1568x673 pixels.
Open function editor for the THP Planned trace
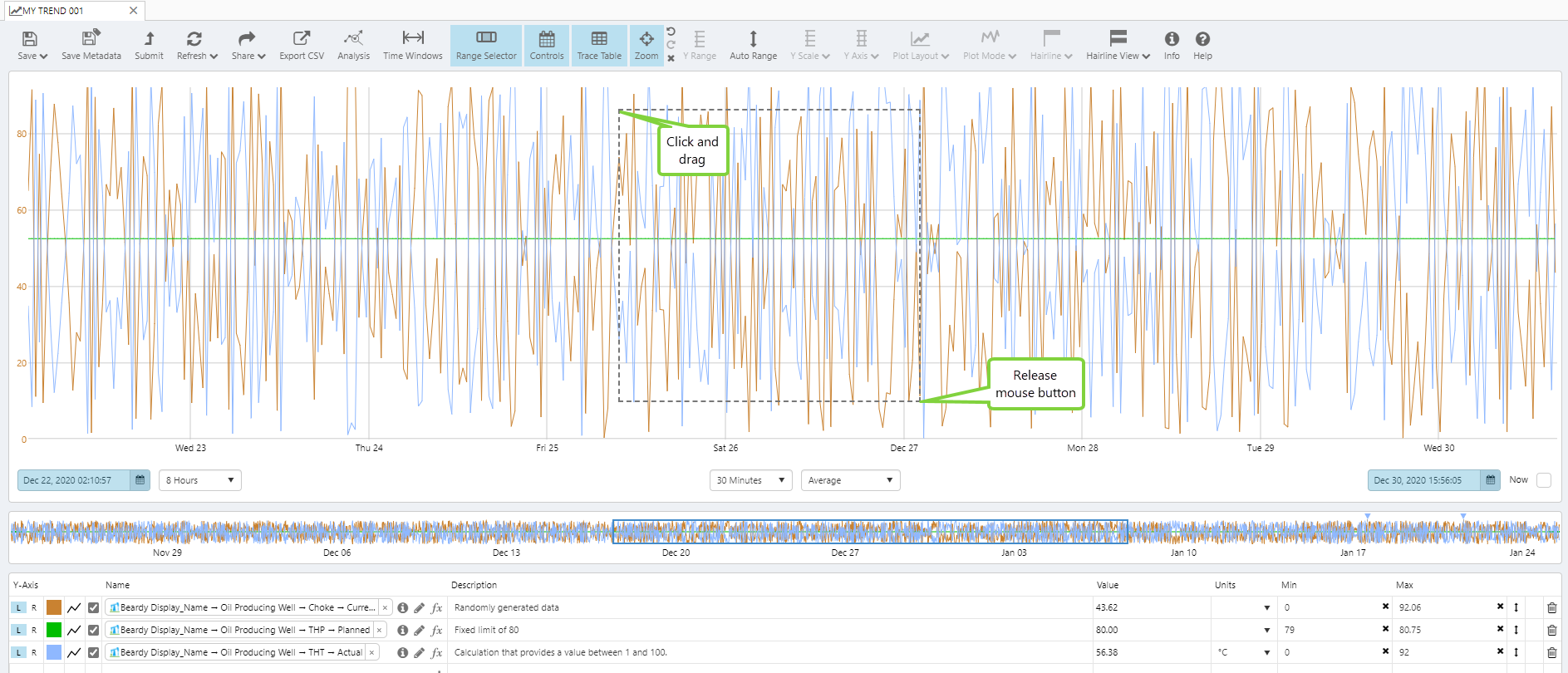(x=437, y=630)
